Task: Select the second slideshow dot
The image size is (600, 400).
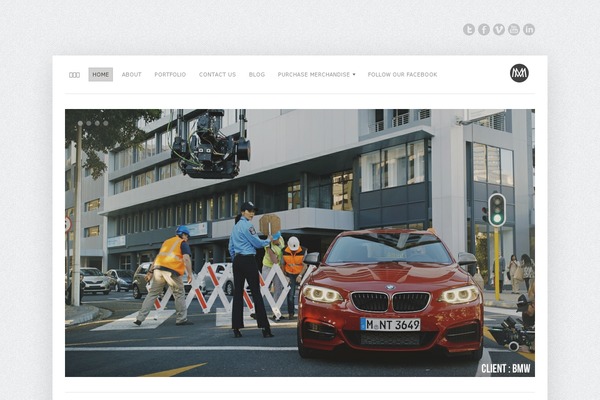Action: tap(89, 123)
